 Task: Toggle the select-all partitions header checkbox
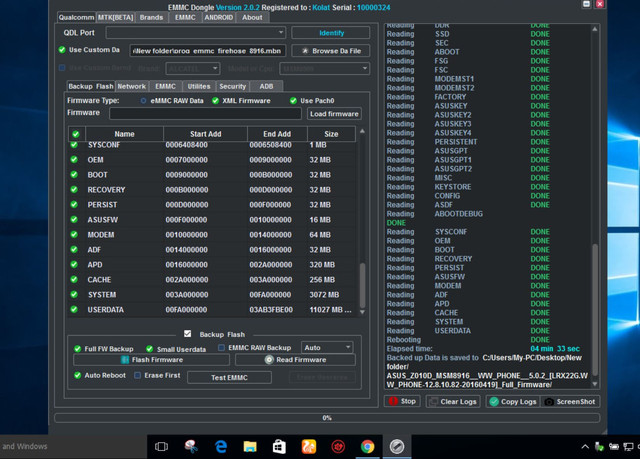(x=76, y=134)
